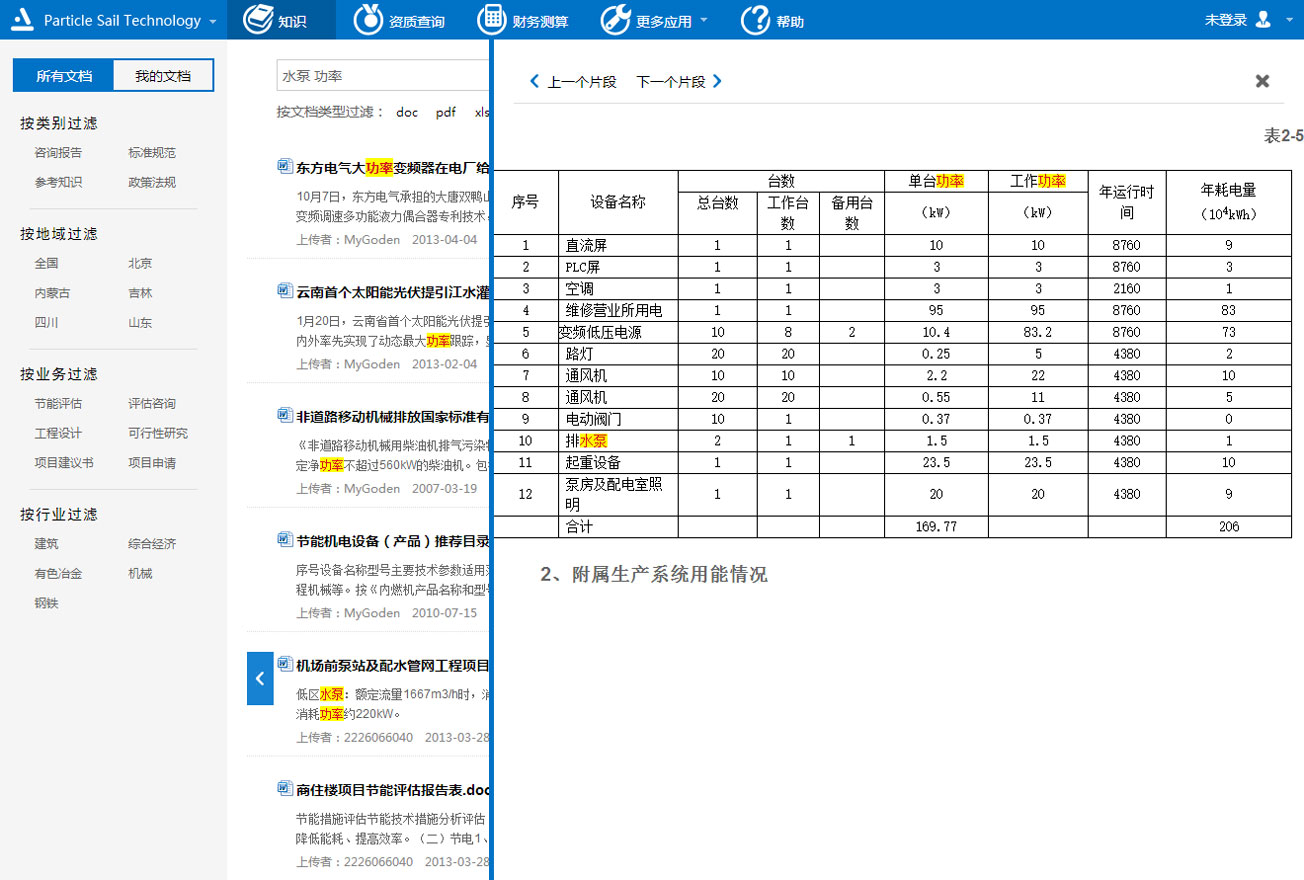
Task: Expand the user account dropdown arrow
Action: click(x=1287, y=20)
